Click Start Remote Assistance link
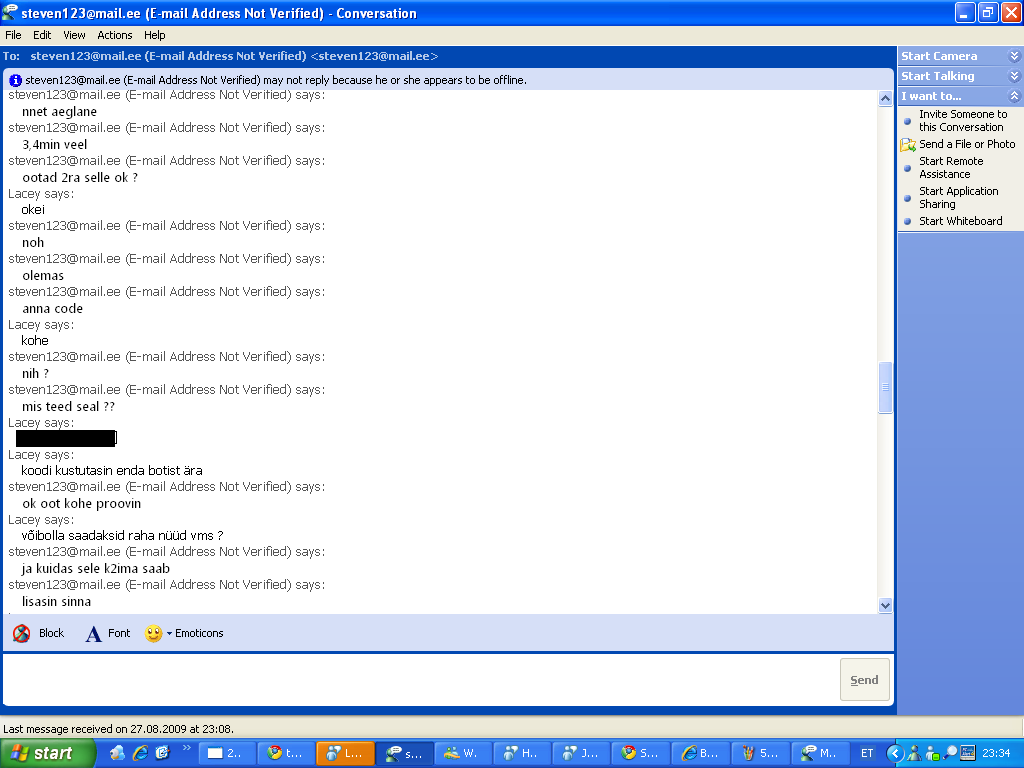Screen dimensions: 1024x768 [x=950, y=168]
